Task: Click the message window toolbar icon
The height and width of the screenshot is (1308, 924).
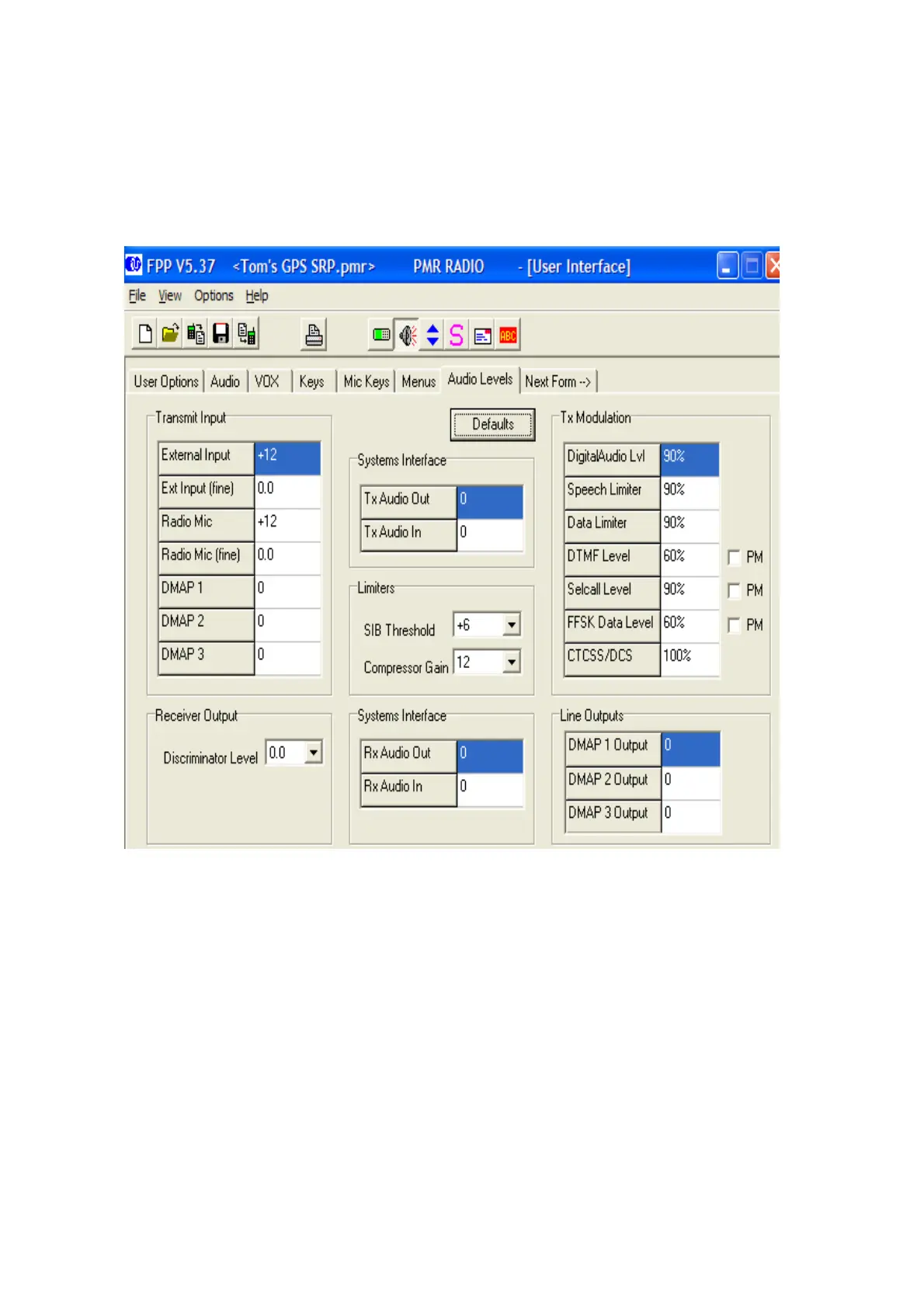Action: [482, 336]
